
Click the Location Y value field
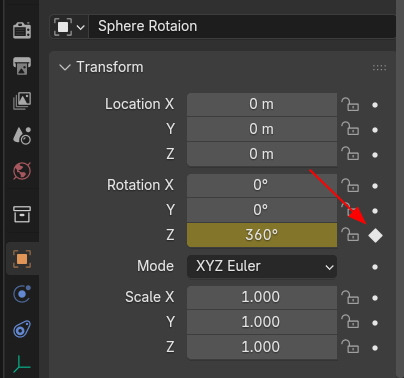(262, 129)
